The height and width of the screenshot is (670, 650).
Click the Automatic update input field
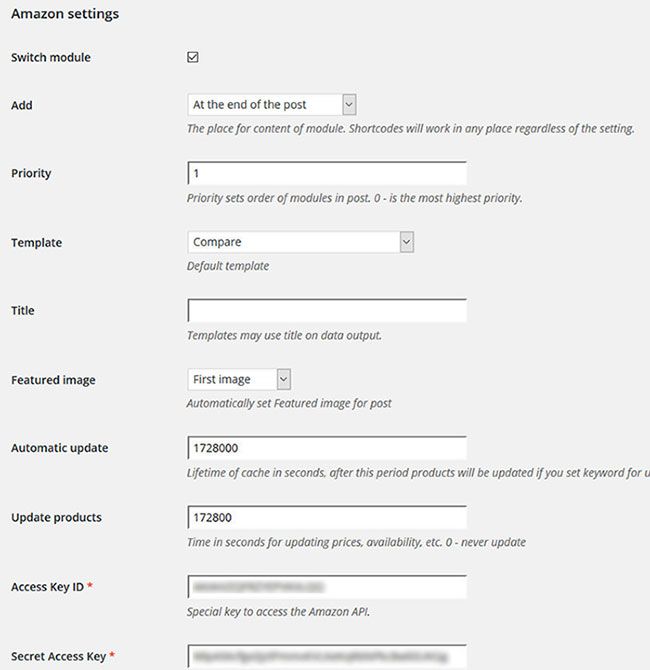[326, 448]
